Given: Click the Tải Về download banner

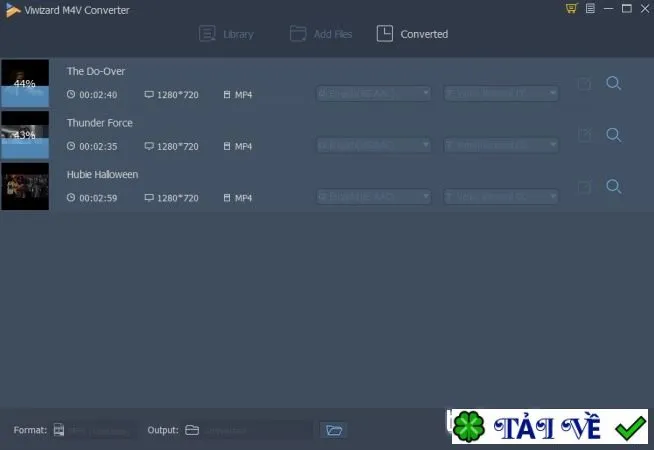Looking at the screenshot, I should pyautogui.click(x=550, y=427).
